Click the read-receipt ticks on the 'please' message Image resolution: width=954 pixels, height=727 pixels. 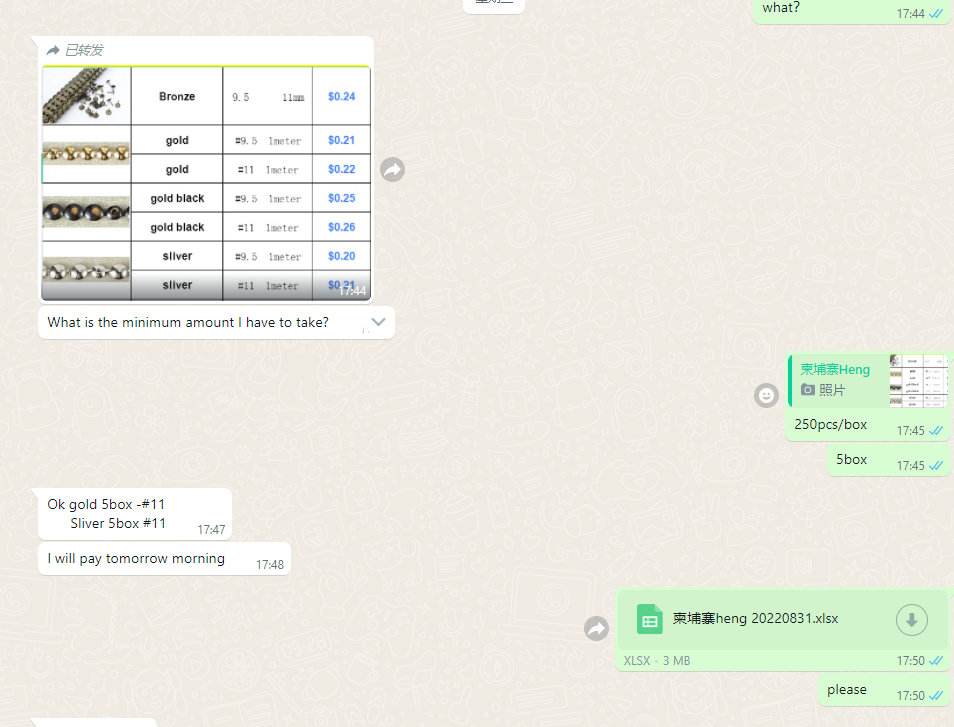pyautogui.click(x=936, y=695)
